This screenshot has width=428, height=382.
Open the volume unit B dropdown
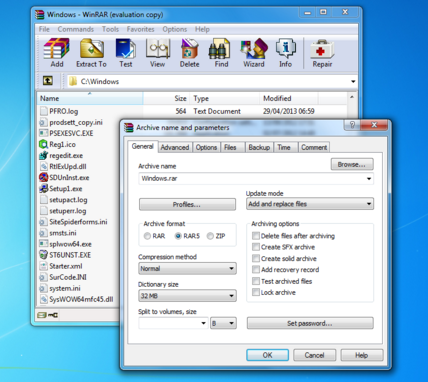223,323
